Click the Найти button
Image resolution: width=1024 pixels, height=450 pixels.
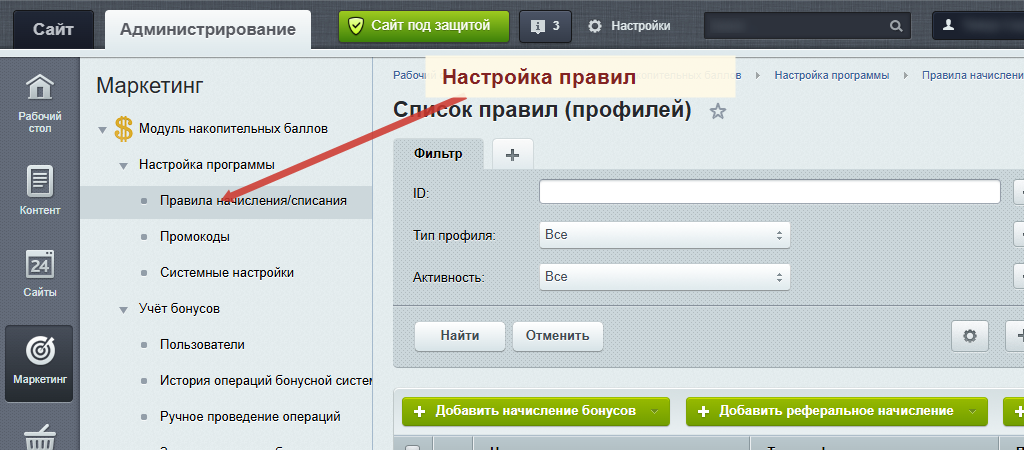click(460, 336)
